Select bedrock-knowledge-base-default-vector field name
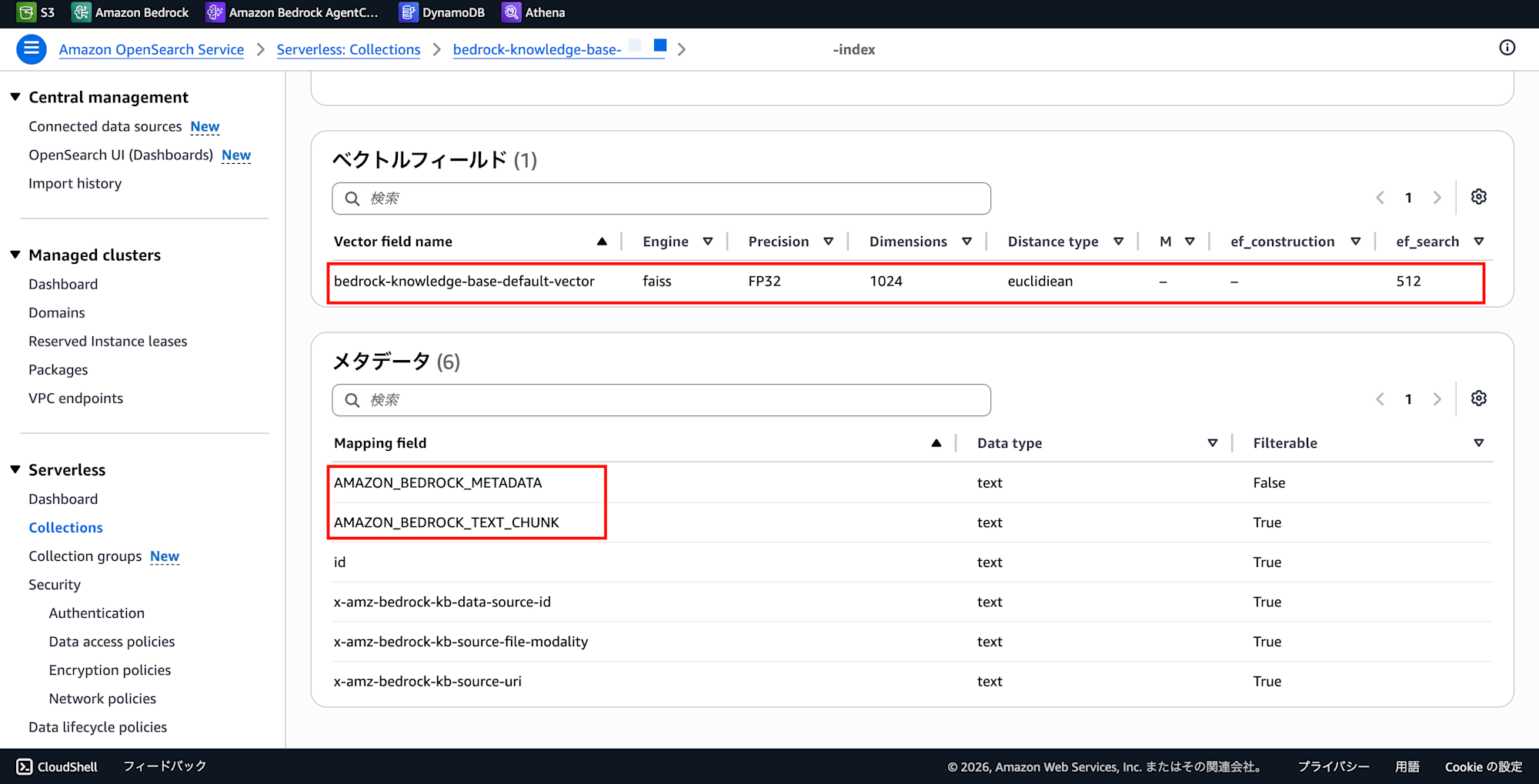Viewport: 1539px width, 784px height. pos(464,281)
